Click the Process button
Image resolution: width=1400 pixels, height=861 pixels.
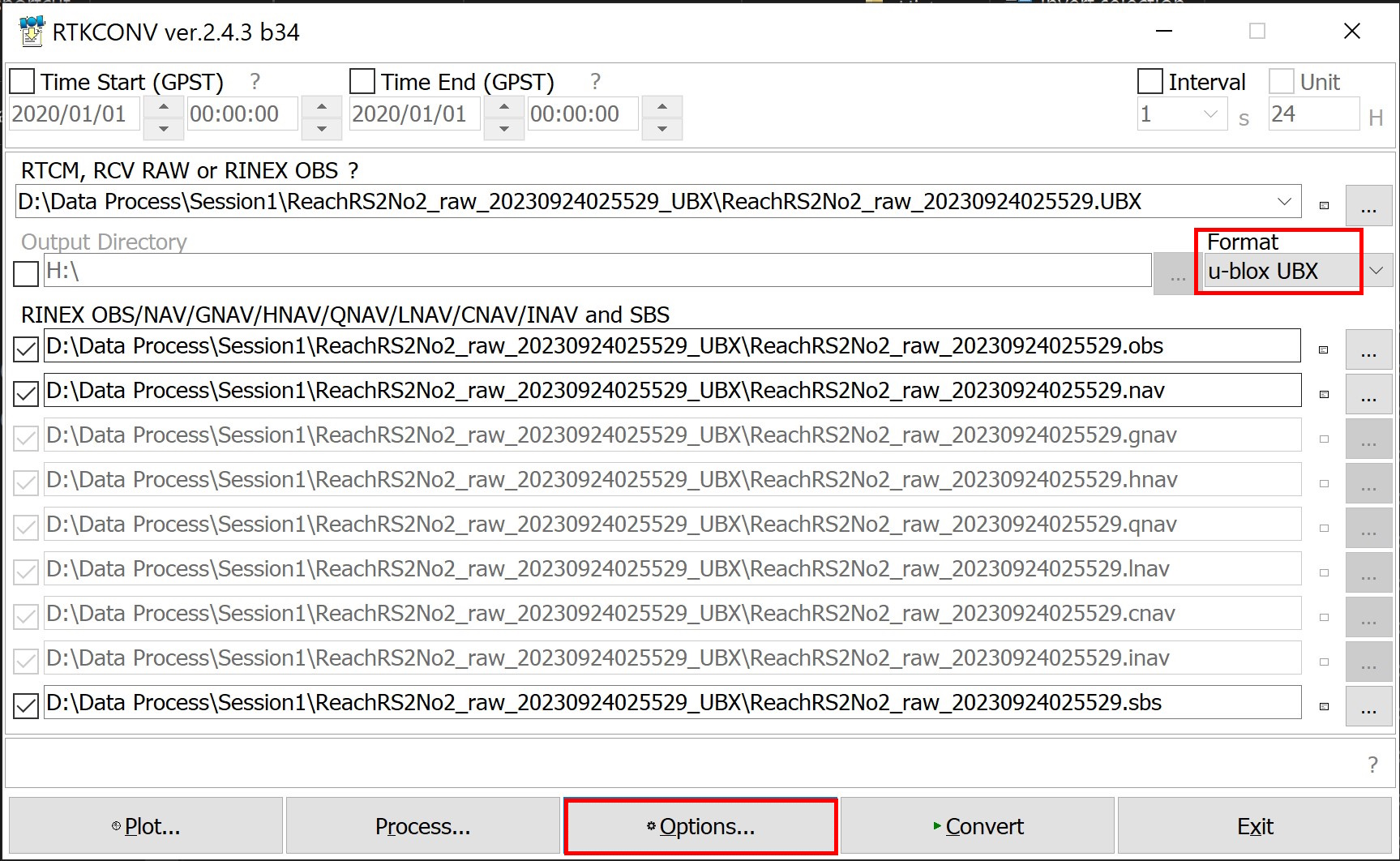tap(422, 826)
